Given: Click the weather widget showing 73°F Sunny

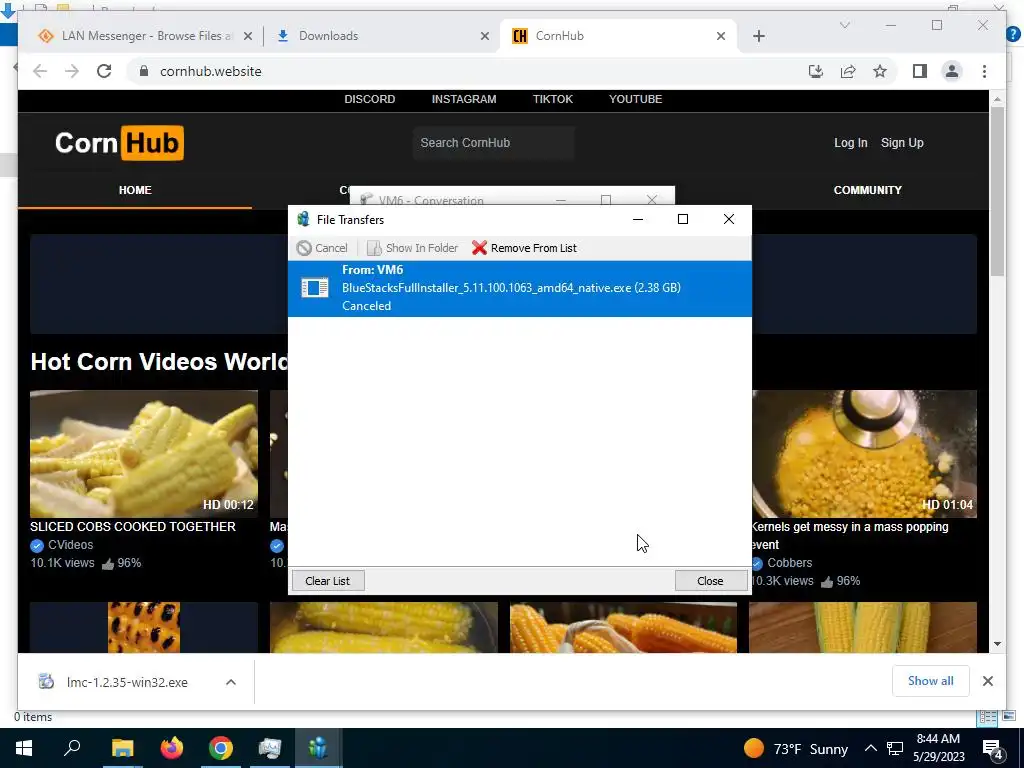Looking at the screenshot, I should pyautogui.click(x=796, y=748).
